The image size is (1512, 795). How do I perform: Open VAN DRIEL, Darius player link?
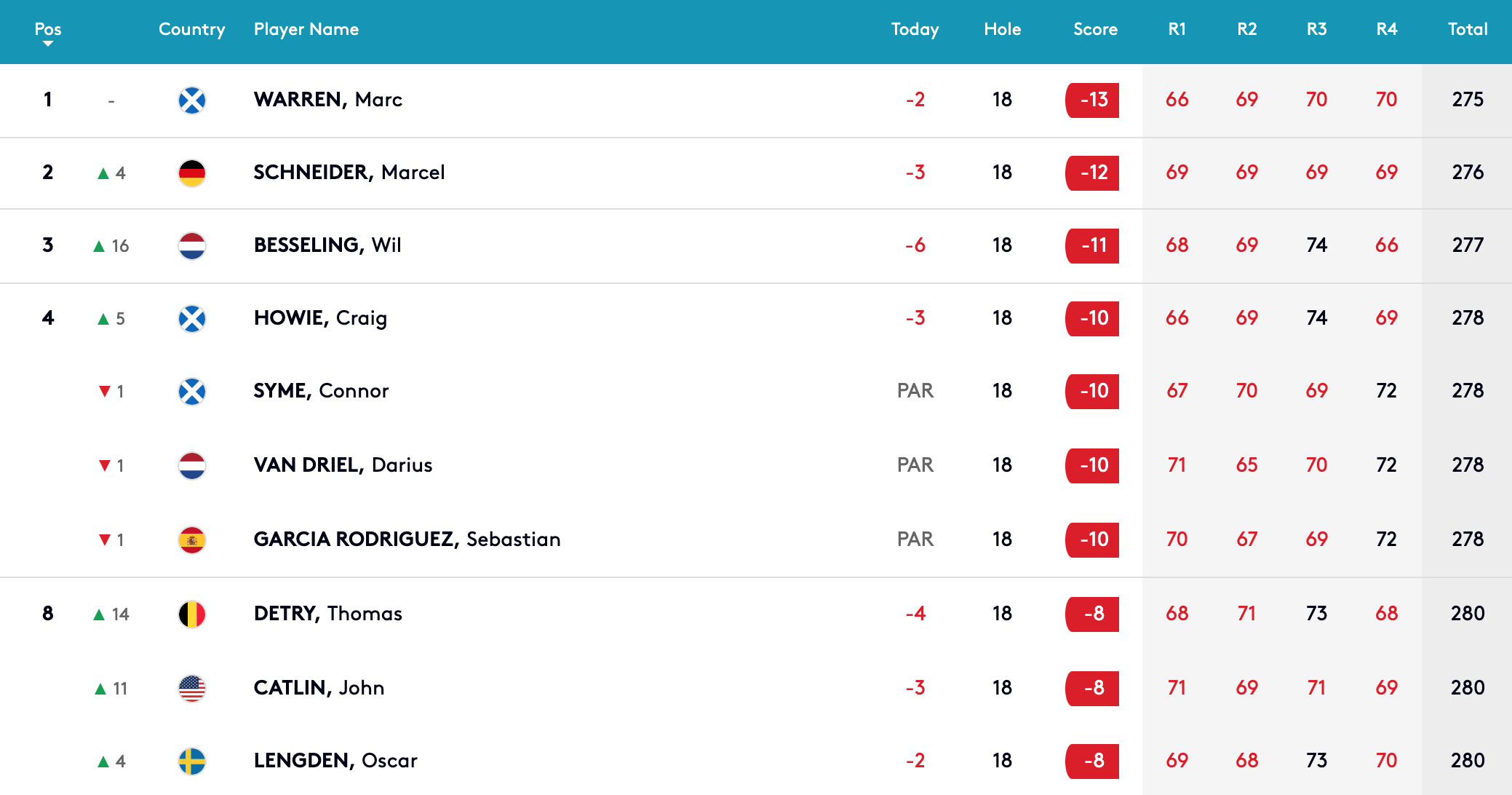(343, 465)
